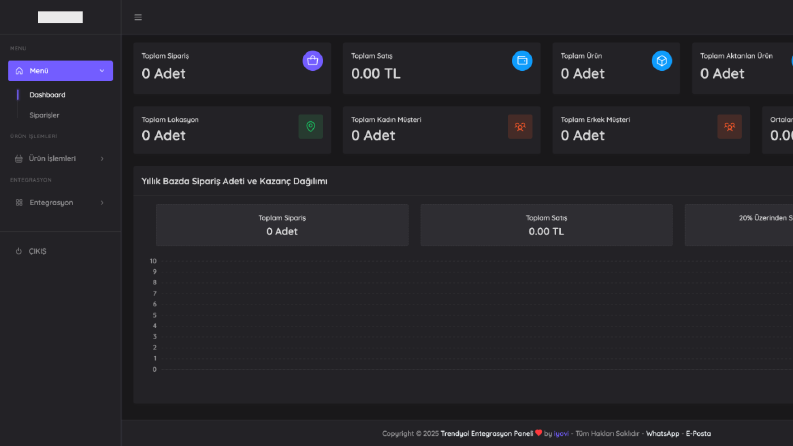Click Trendyol Entegrasyon Panel footer text
793x446 pixels.
click(x=487, y=433)
